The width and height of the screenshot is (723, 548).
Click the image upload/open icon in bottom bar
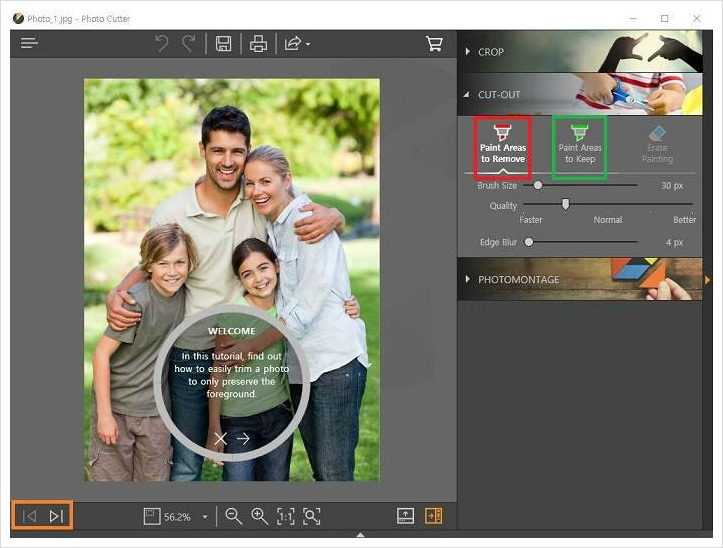(405, 516)
